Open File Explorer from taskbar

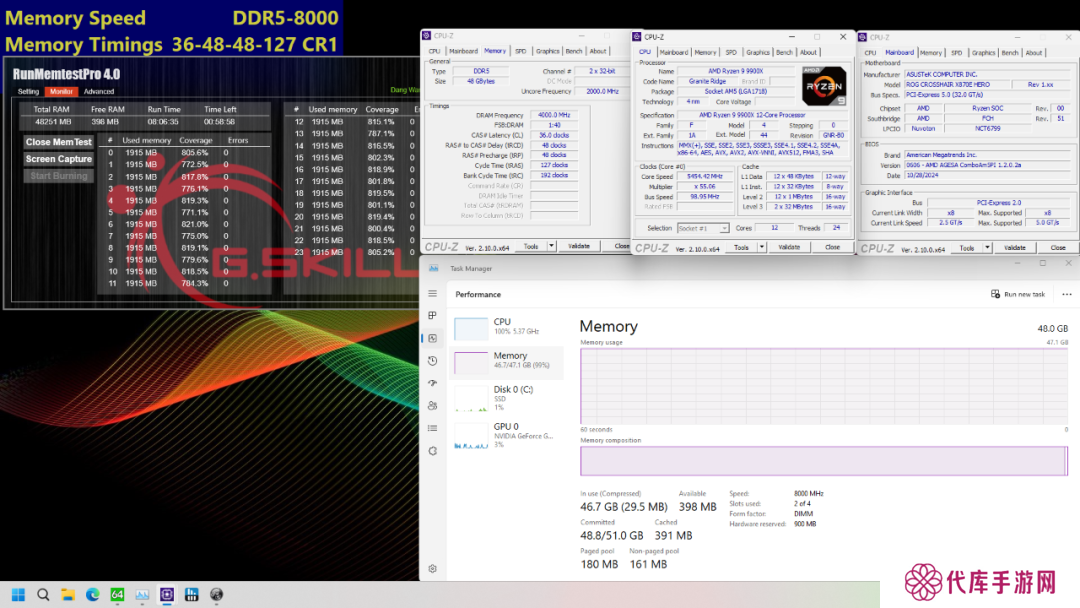click(68, 594)
